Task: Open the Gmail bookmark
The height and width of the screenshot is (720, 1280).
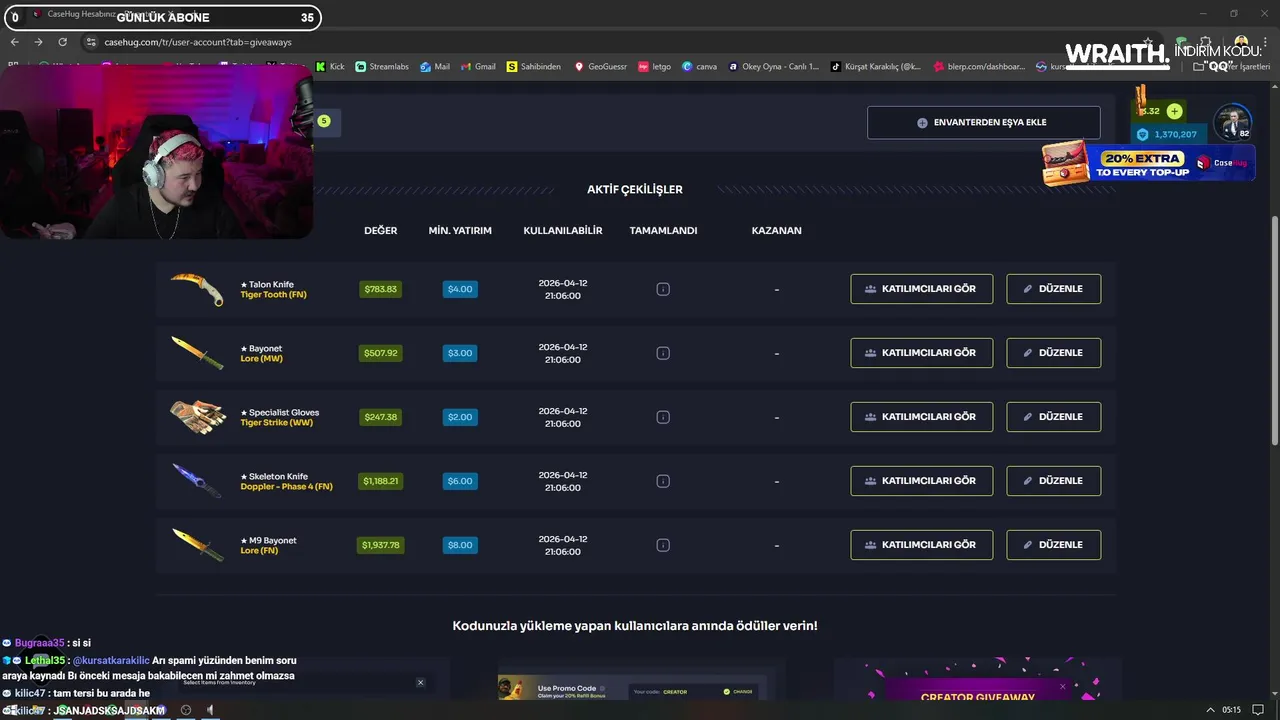Action: click(x=477, y=66)
